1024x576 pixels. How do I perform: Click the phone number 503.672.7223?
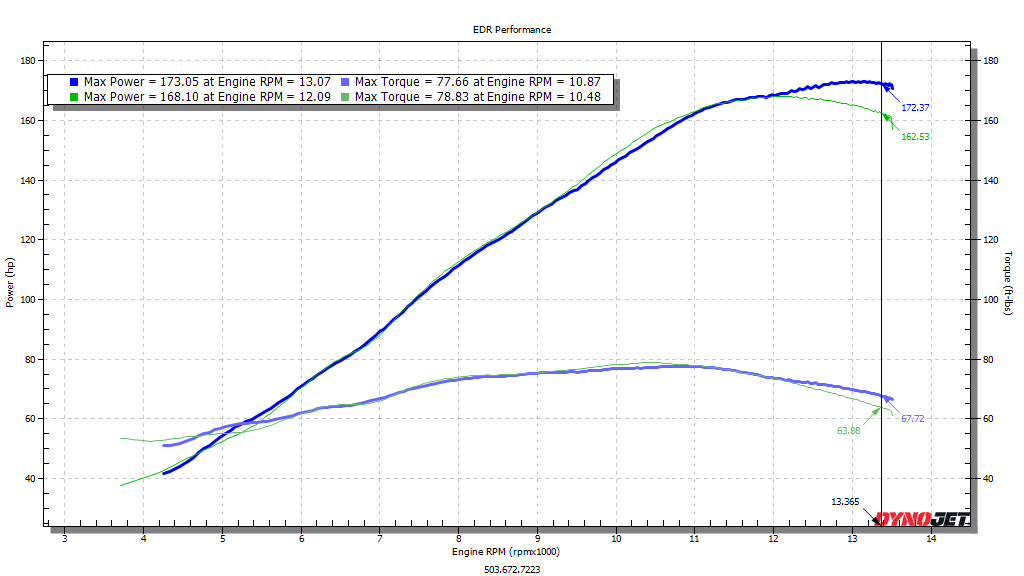(x=512, y=569)
